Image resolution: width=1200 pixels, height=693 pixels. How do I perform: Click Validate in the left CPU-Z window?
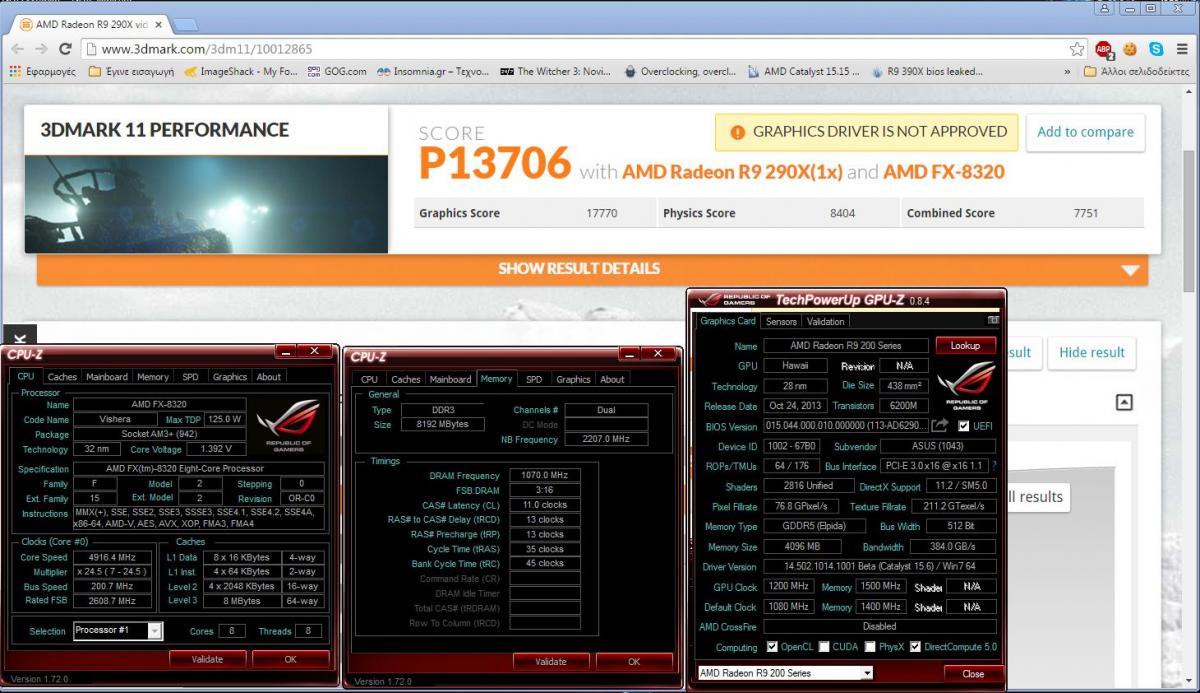click(207, 659)
